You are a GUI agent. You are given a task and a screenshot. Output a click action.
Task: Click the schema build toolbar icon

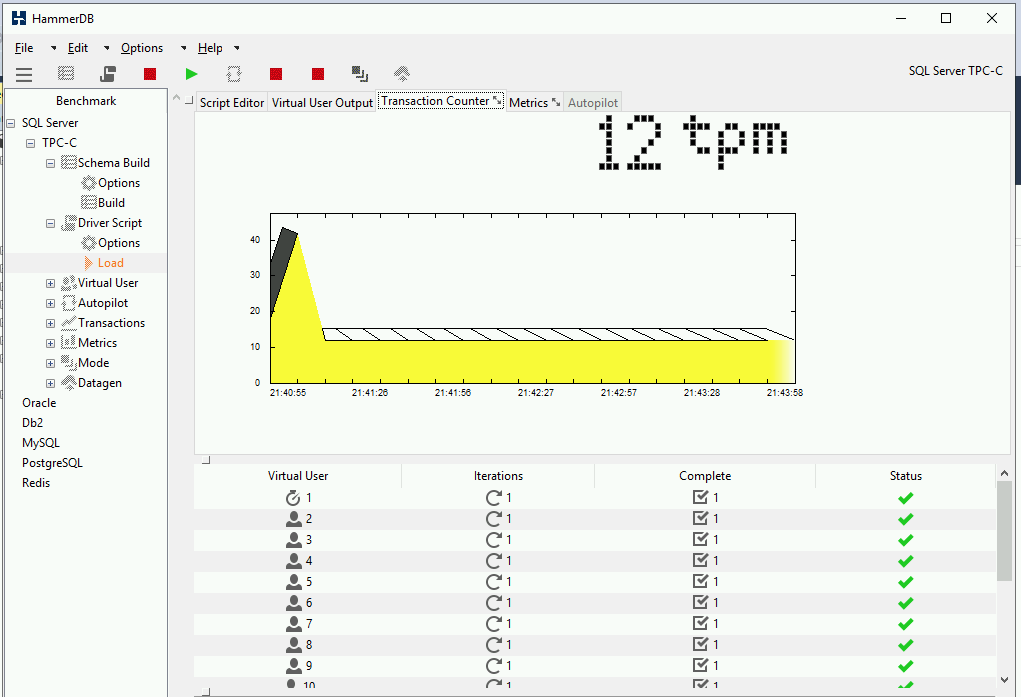click(66, 74)
